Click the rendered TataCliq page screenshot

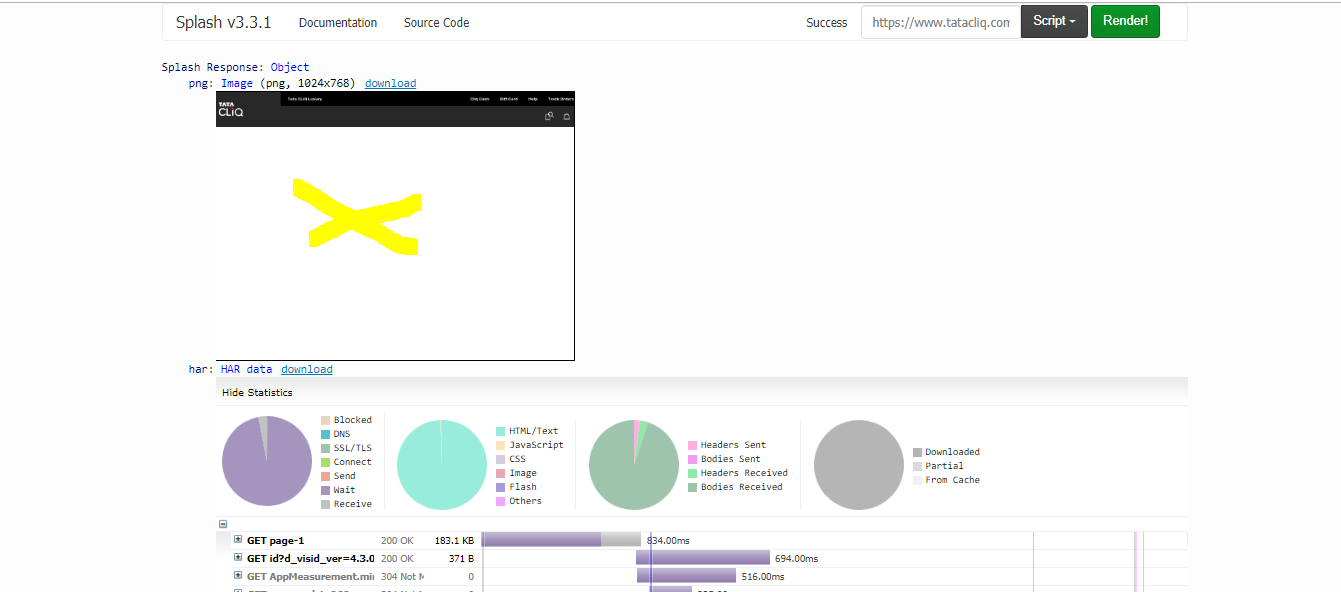pyautogui.click(x=395, y=226)
